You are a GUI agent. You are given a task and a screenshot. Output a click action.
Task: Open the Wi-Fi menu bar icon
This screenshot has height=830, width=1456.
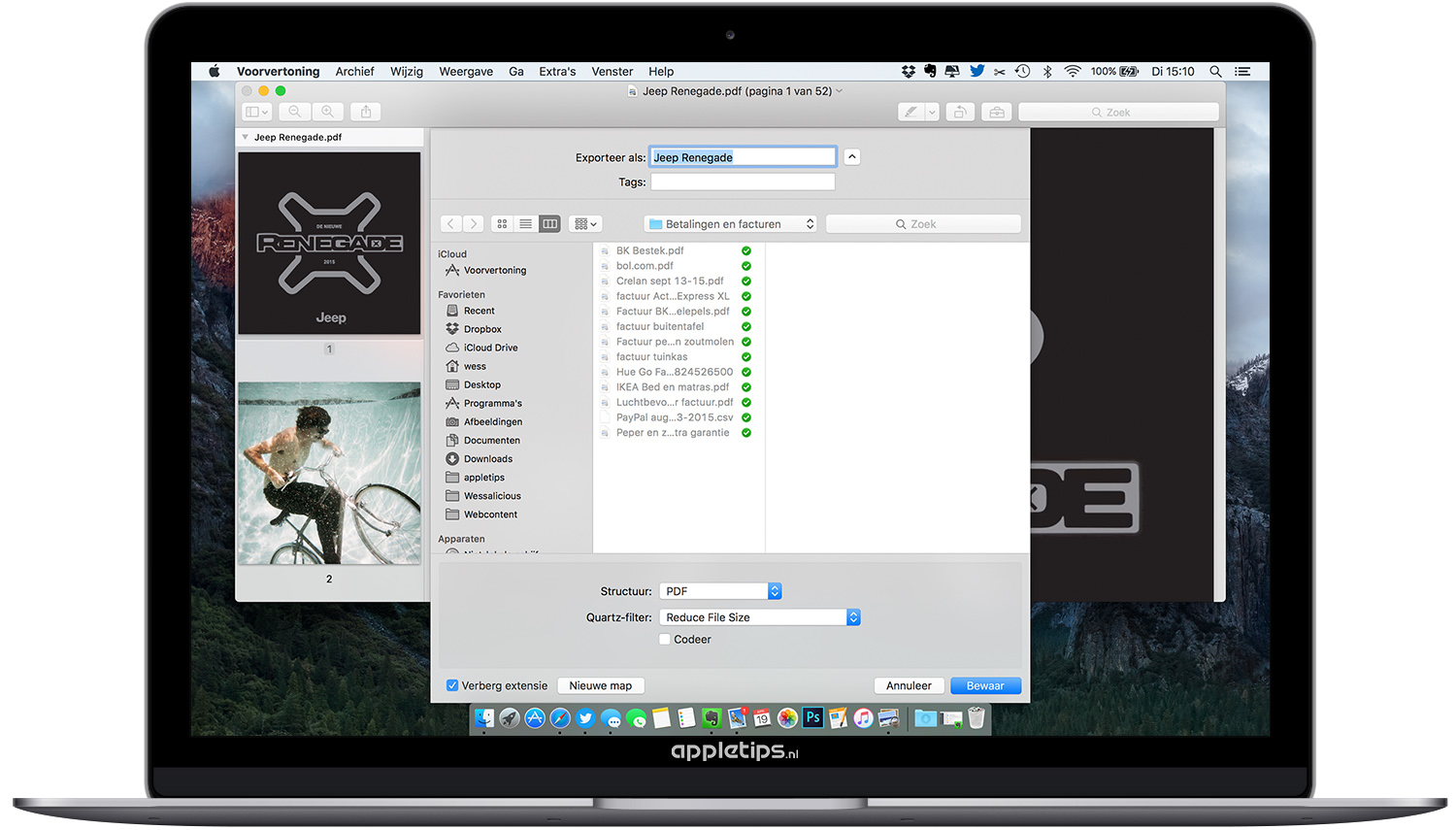point(1073,72)
